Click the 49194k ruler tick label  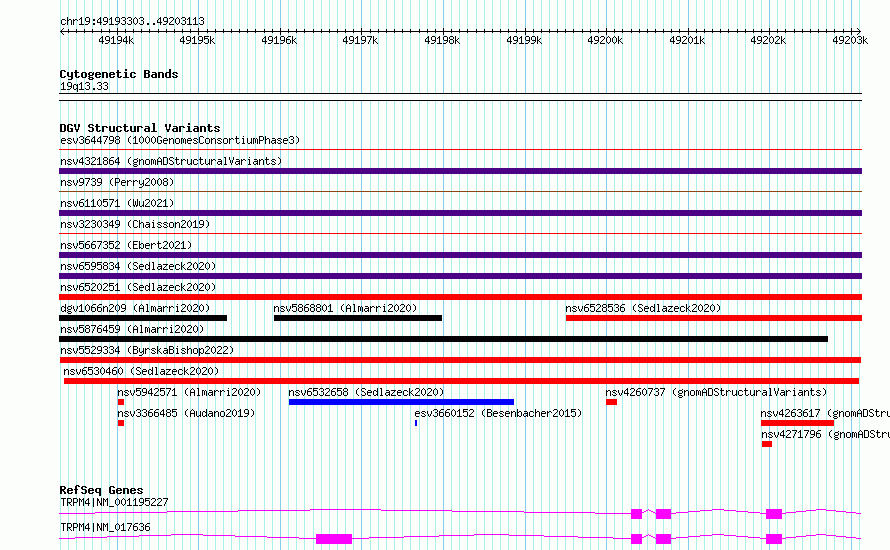point(116,40)
